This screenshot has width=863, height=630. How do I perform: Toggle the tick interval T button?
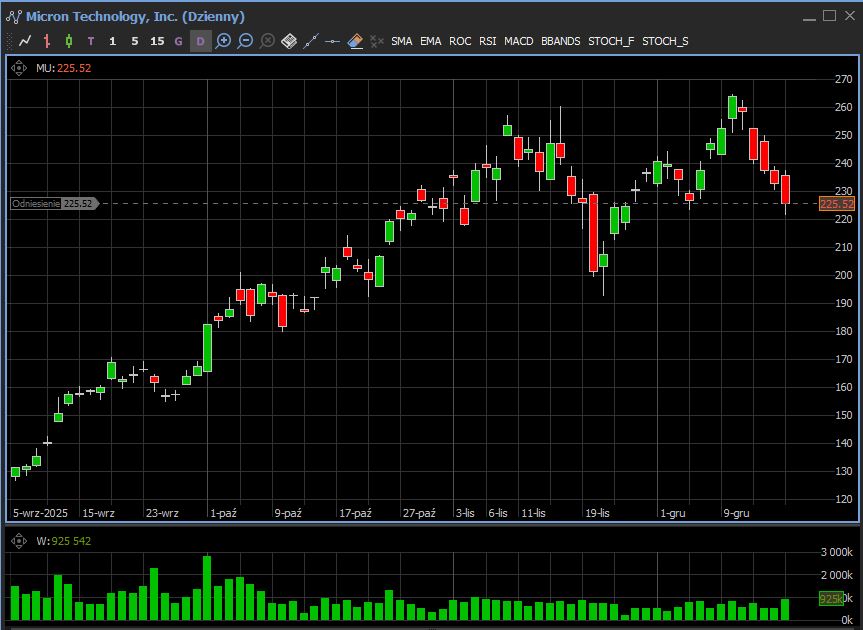[91, 41]
